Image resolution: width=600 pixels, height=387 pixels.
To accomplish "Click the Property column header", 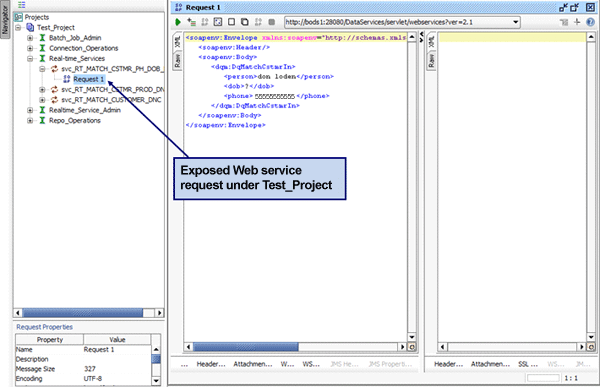I will click(49, 340).
